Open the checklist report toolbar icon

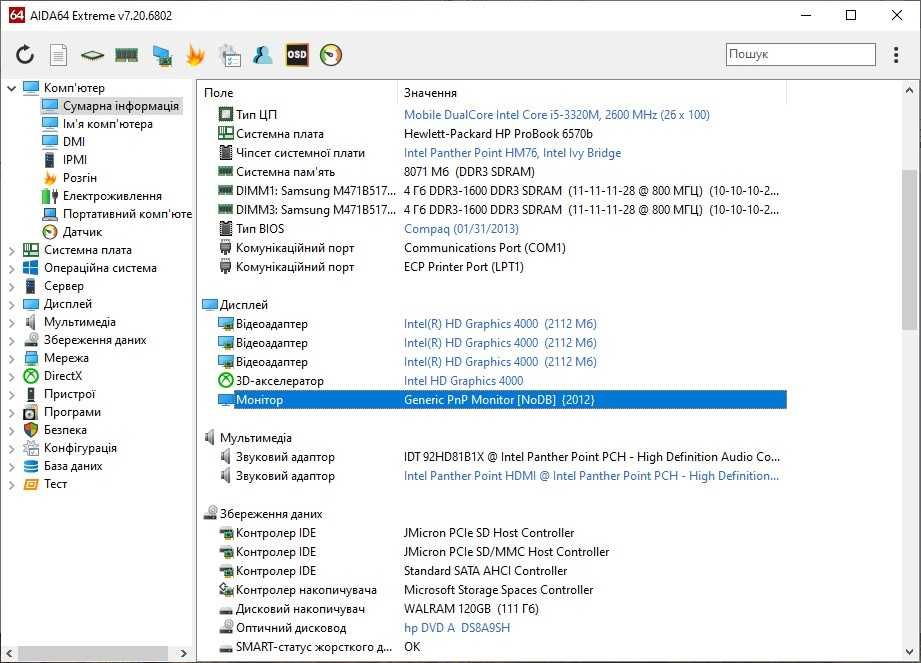pyautogui.click(x=230, y=55)
